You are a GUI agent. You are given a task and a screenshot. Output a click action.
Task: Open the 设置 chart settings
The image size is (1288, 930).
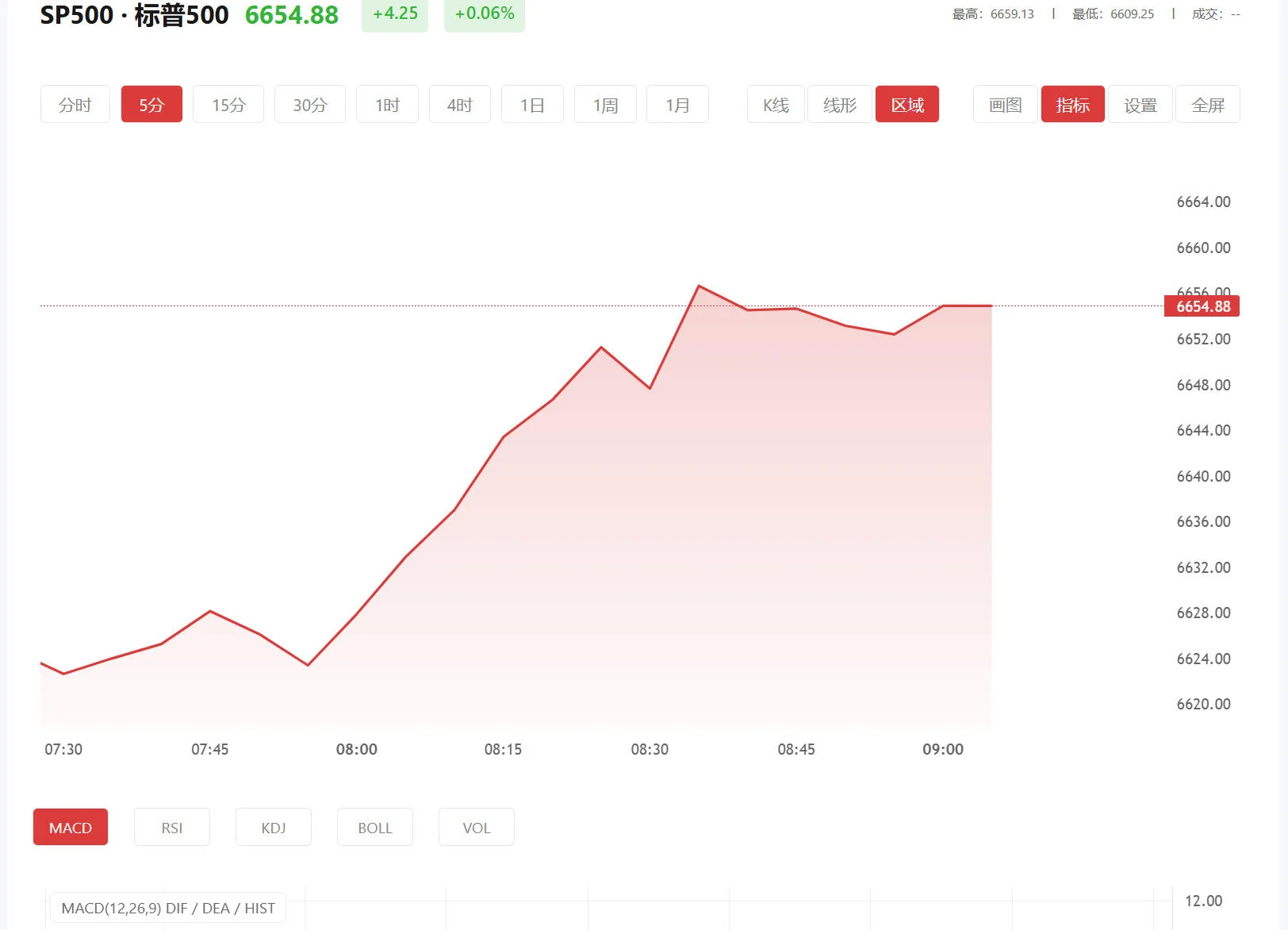pyautogui.click(x=1140, y=104)
